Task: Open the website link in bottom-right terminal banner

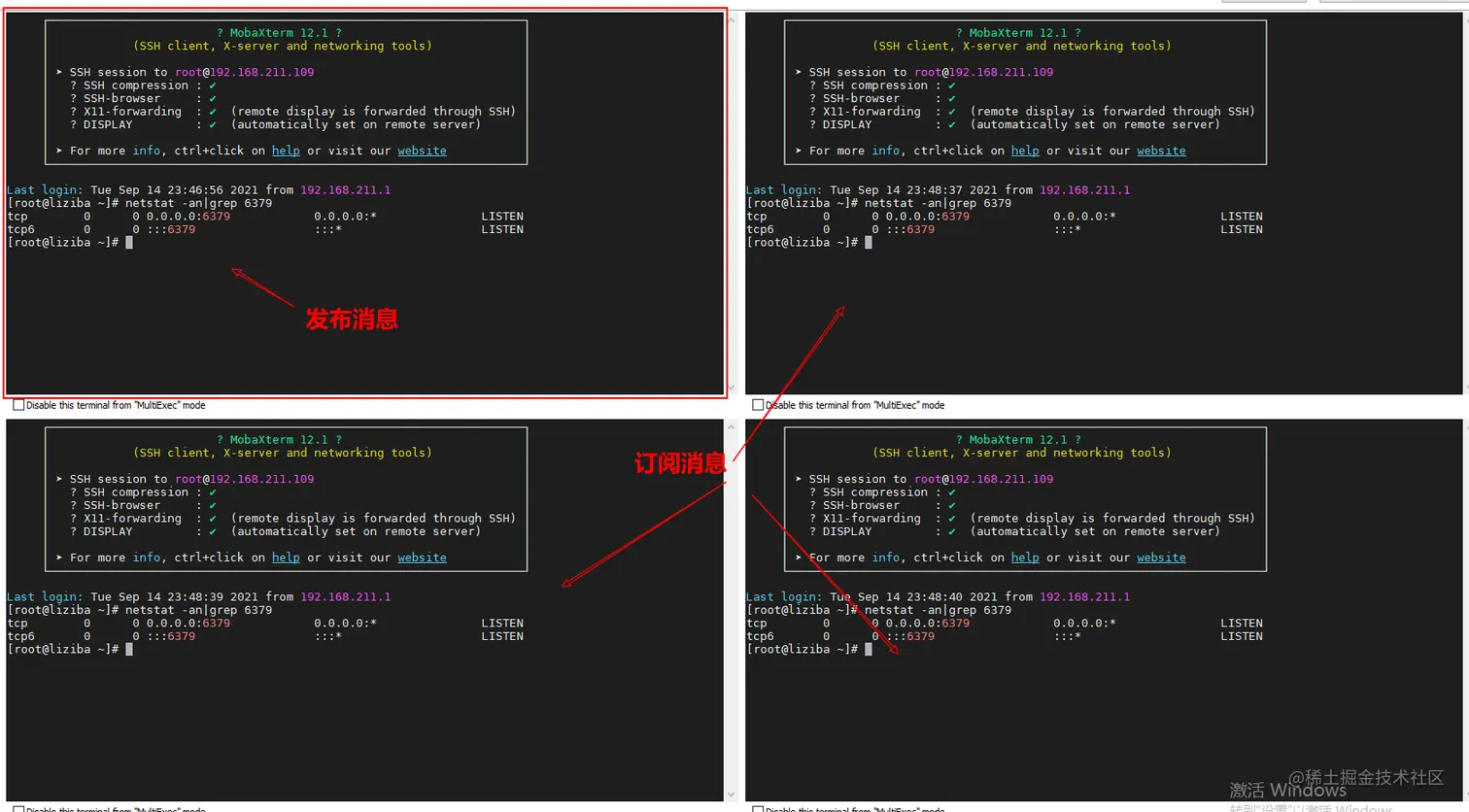Action: click(x=1161, y=558)
